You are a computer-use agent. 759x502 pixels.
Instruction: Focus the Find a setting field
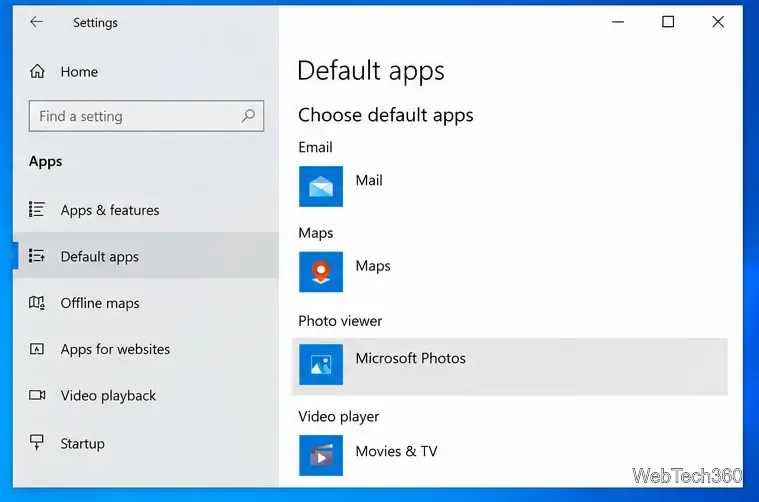point(146,116)
